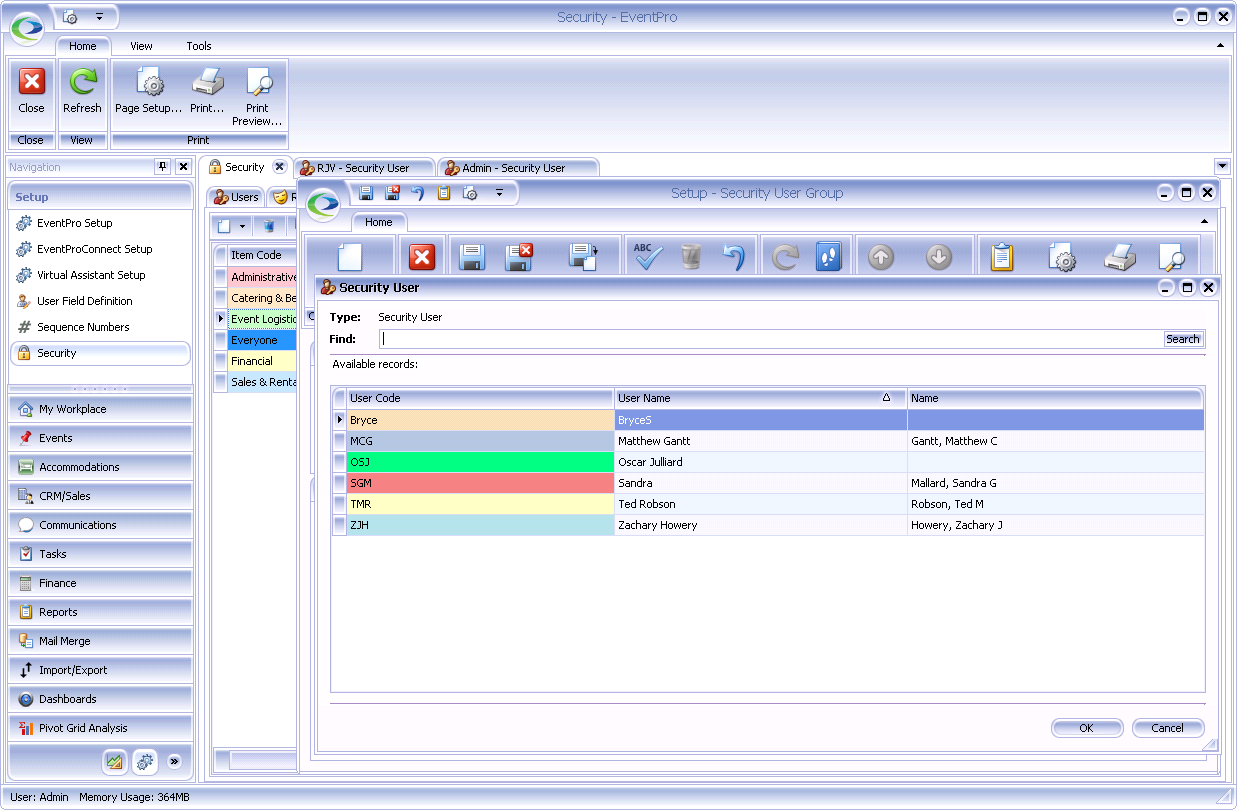
Task: Open the quick access toolbar dropdown in main title bar
Action: pyautogui.click(x=99, y=17)
